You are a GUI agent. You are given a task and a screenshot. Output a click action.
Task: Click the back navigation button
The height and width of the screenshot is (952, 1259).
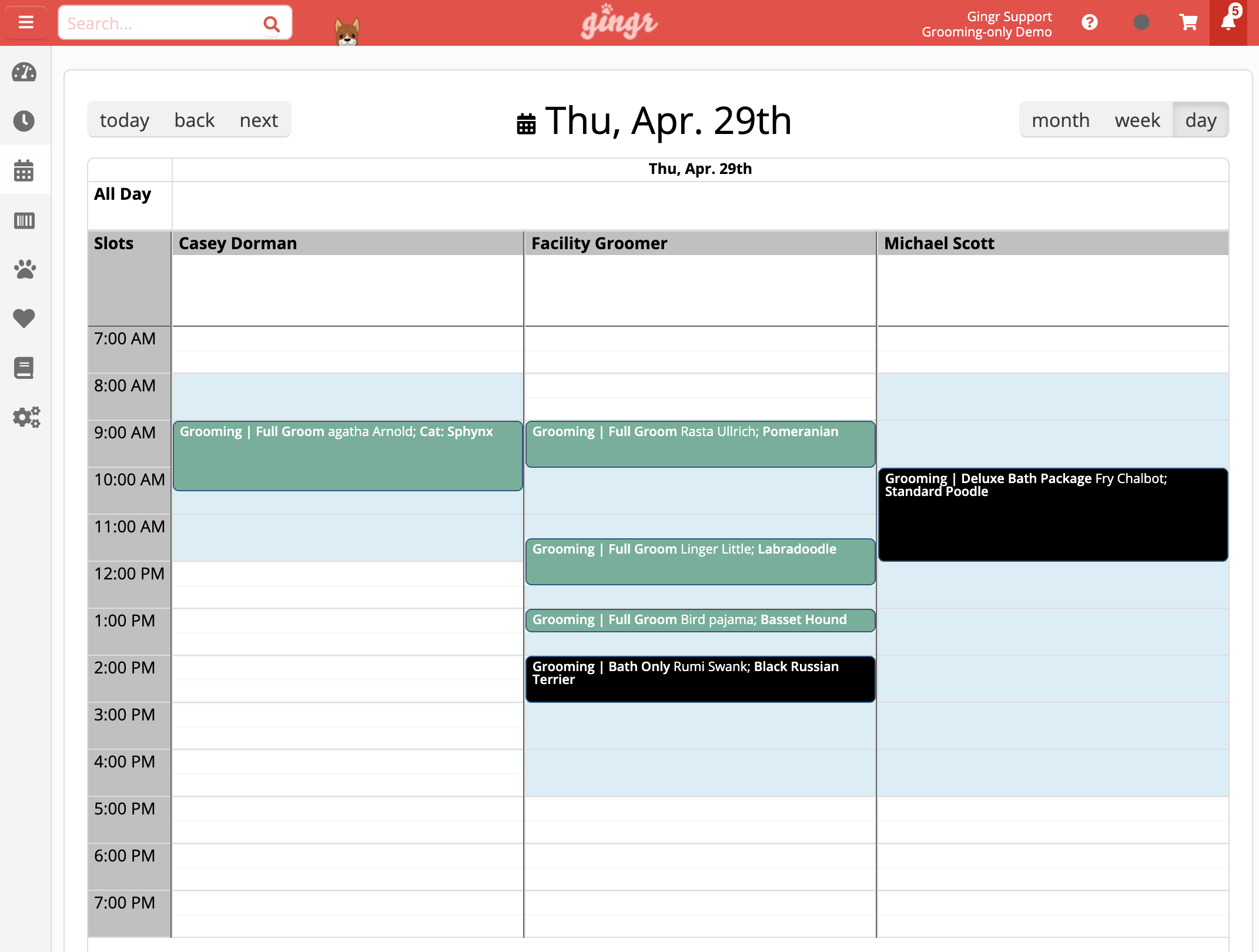pyautogui.click(x=195, y=120)
